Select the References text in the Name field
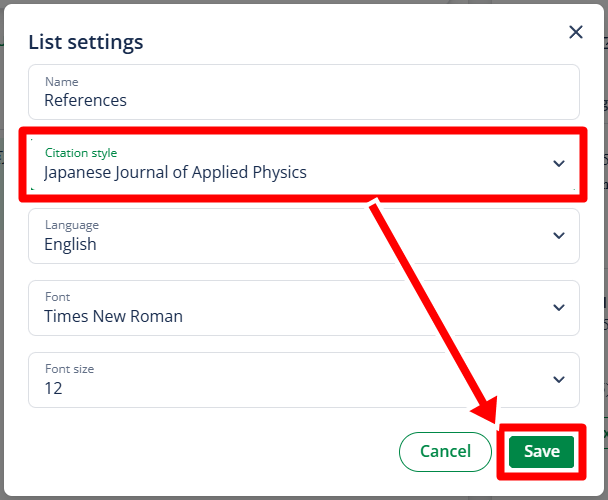 pos(85,100)
